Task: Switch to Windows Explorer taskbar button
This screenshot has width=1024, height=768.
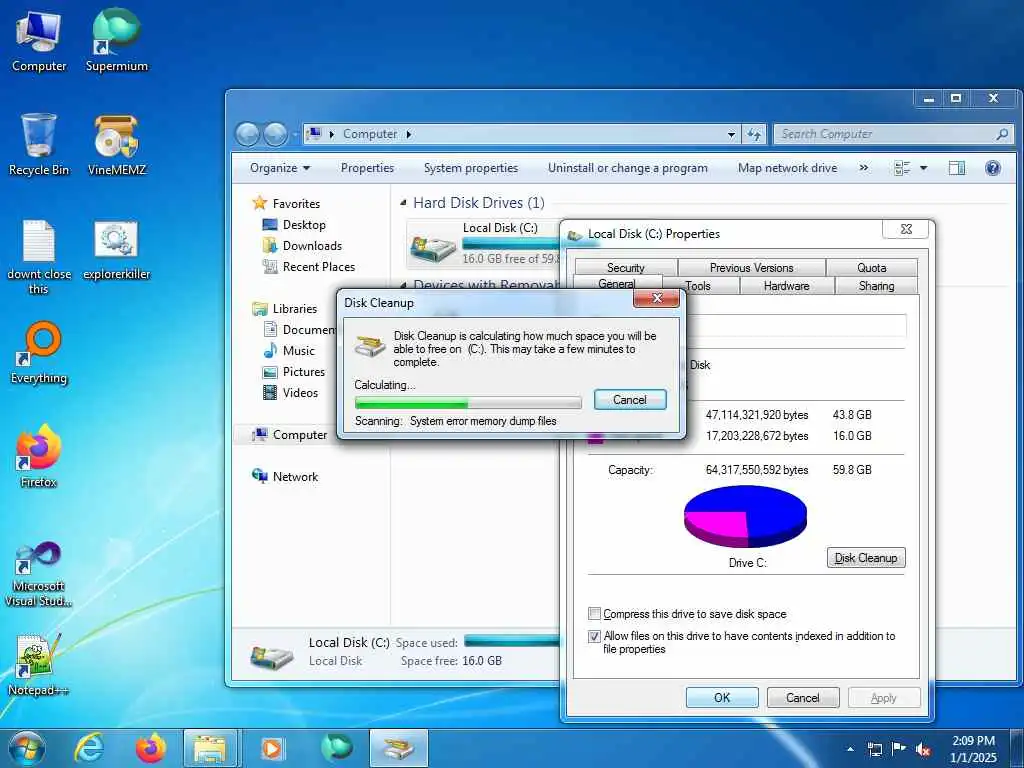Action: [x=210, y=748]
